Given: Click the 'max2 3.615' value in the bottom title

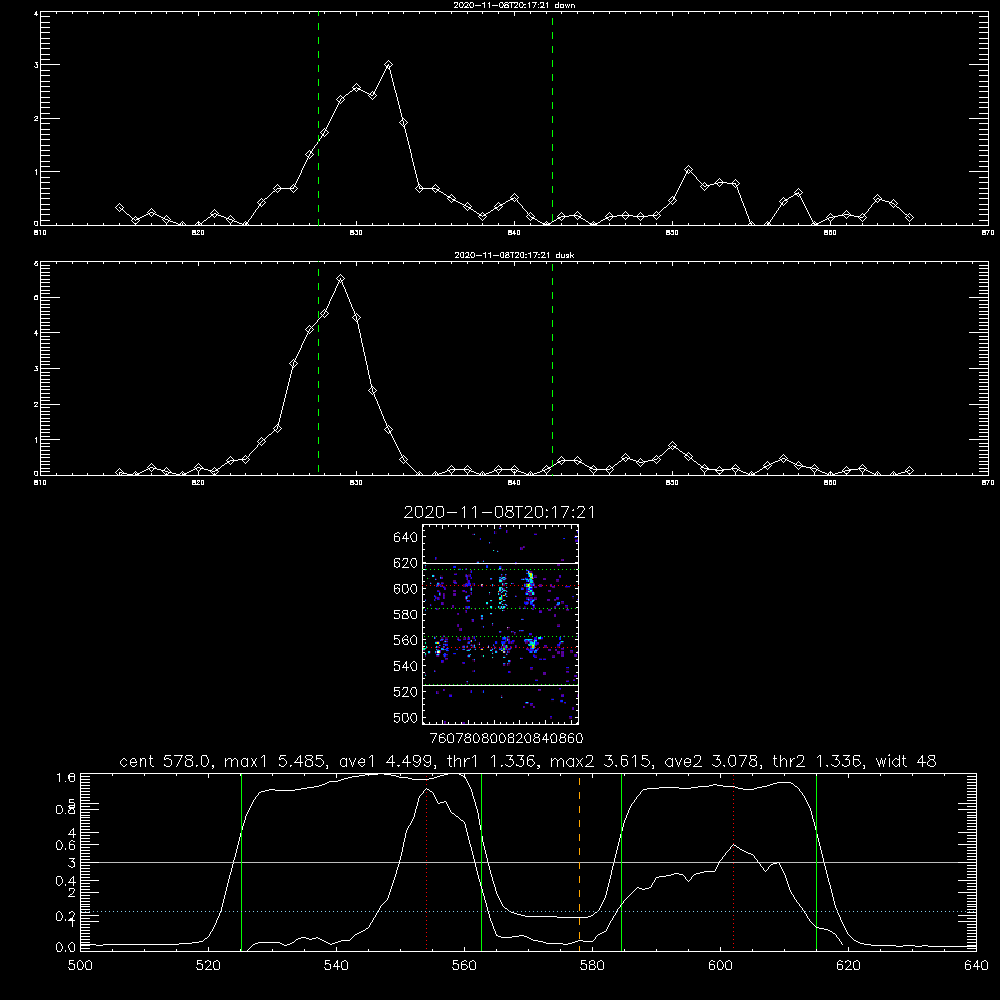Looking at the screenshot, I should [602, 761].
